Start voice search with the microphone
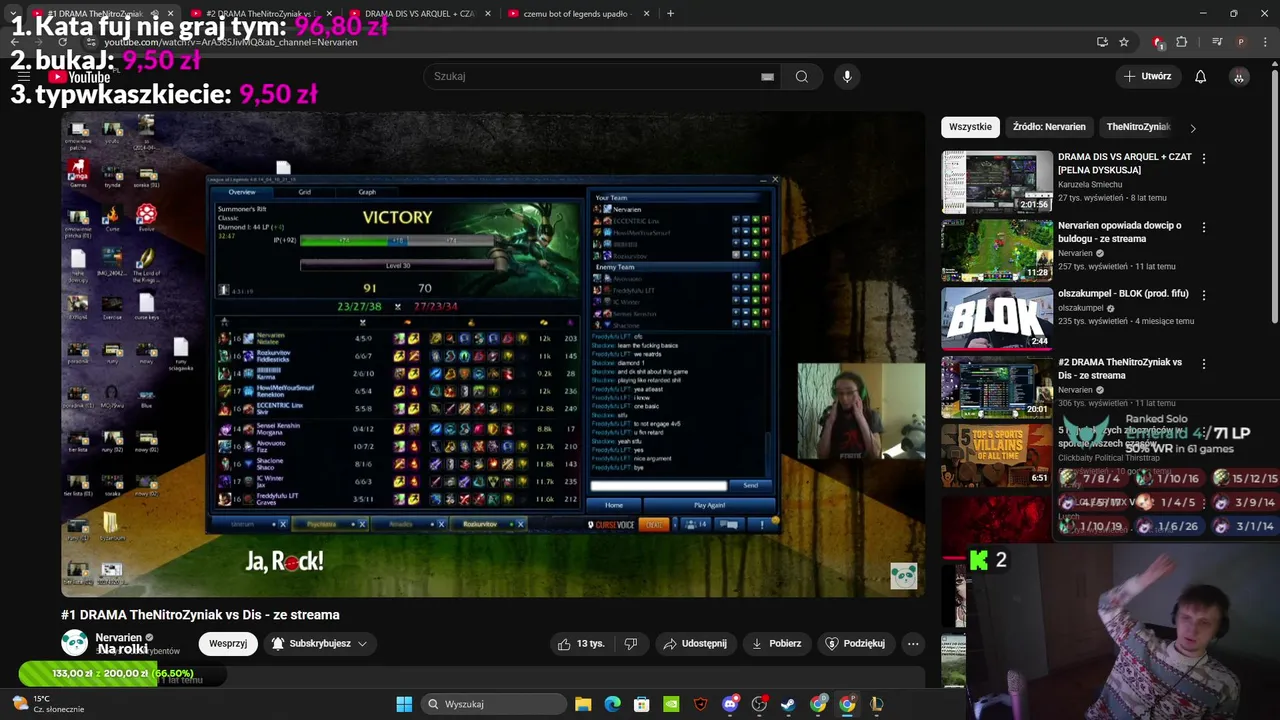 pos(847,76)
